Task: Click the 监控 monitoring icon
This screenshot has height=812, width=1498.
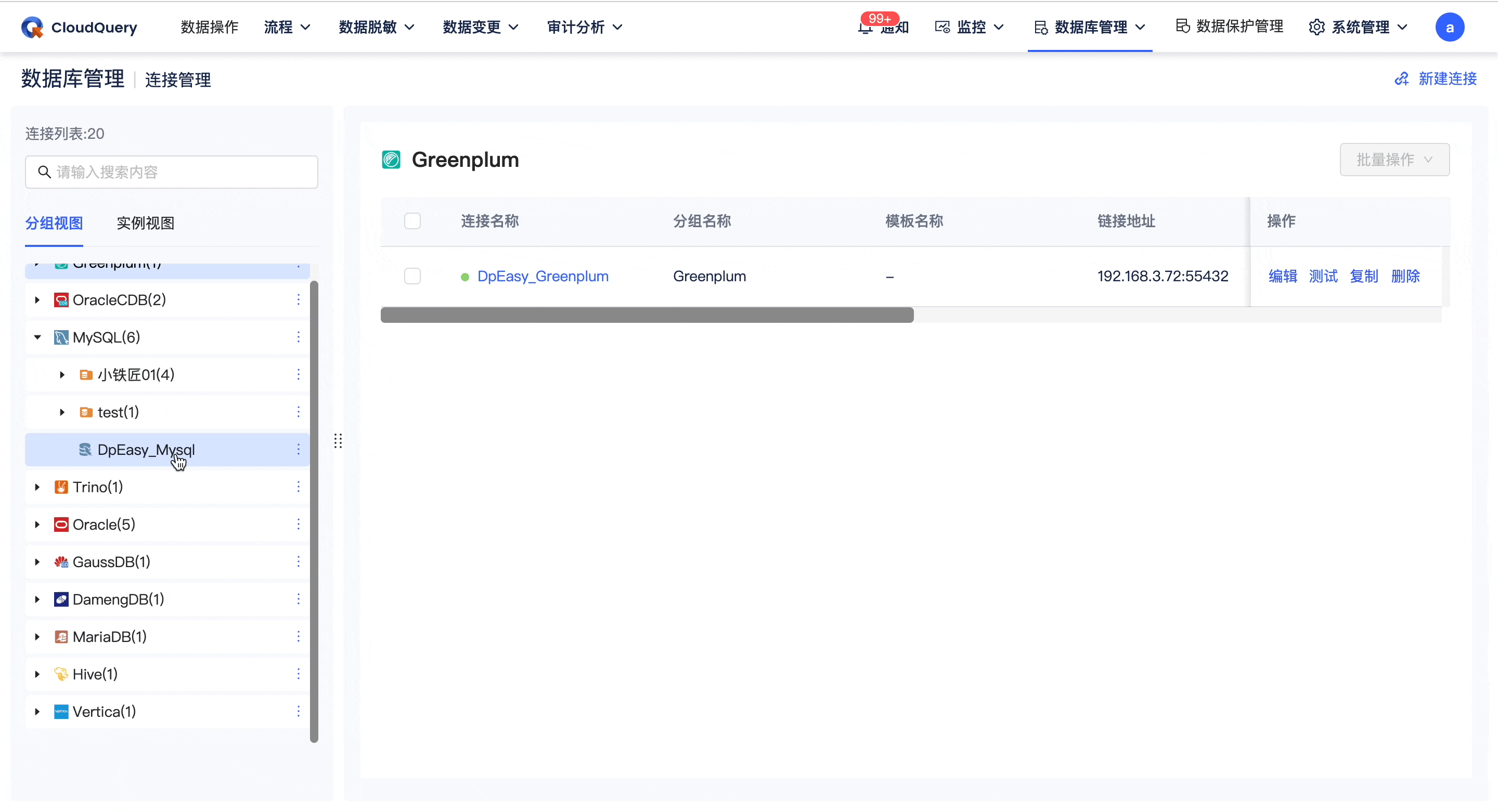Action: coord(942,27)
